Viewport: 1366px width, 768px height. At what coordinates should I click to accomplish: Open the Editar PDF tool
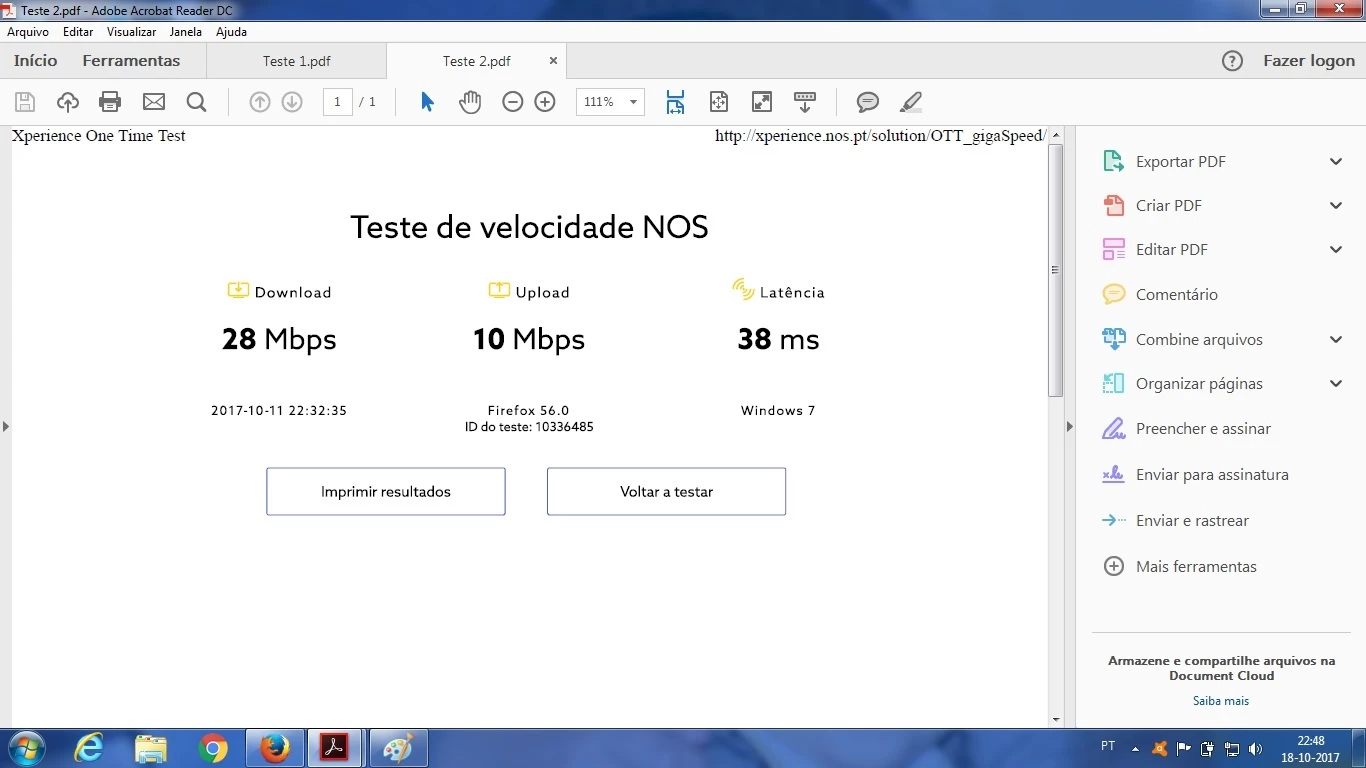click(x=1171, y=250)
